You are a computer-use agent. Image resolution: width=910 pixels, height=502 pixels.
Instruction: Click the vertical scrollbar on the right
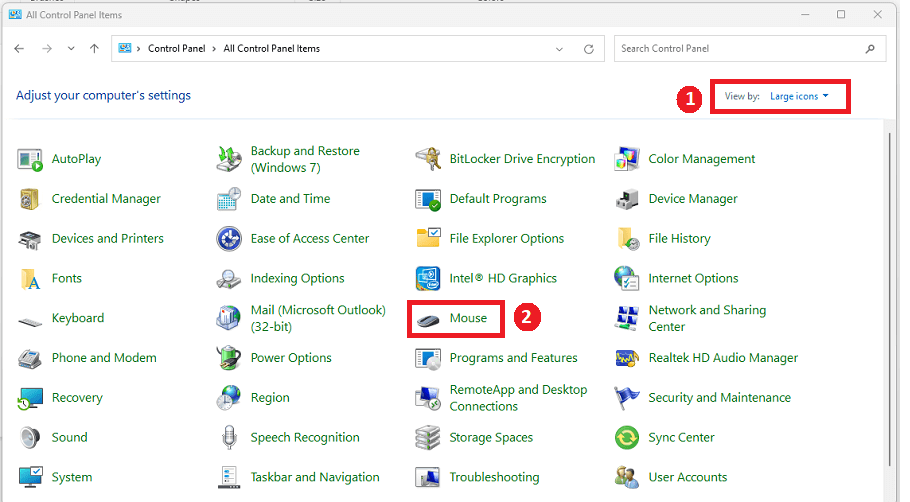click(x=889, y=299)
